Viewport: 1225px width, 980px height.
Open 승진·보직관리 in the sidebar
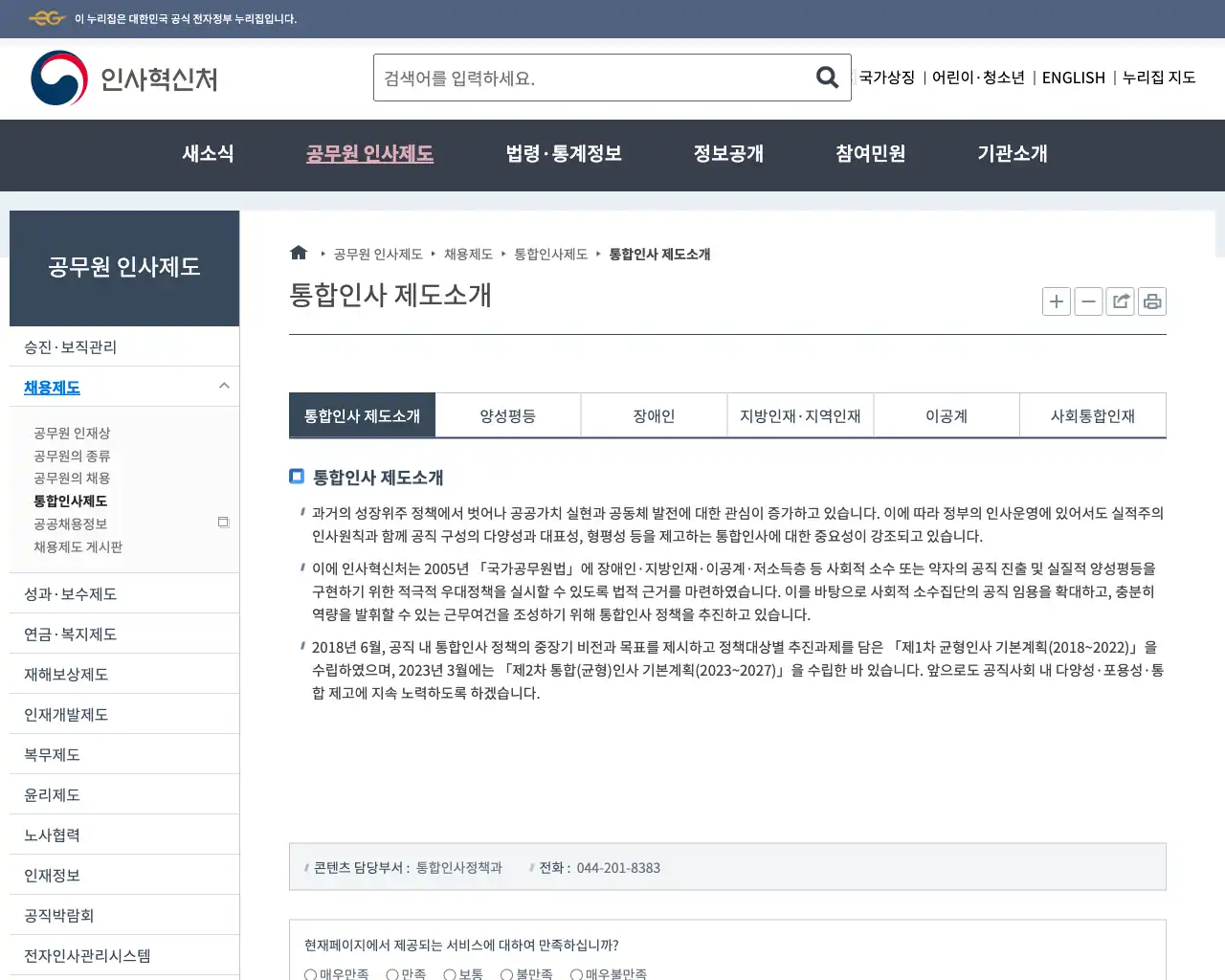coord(124,346)
